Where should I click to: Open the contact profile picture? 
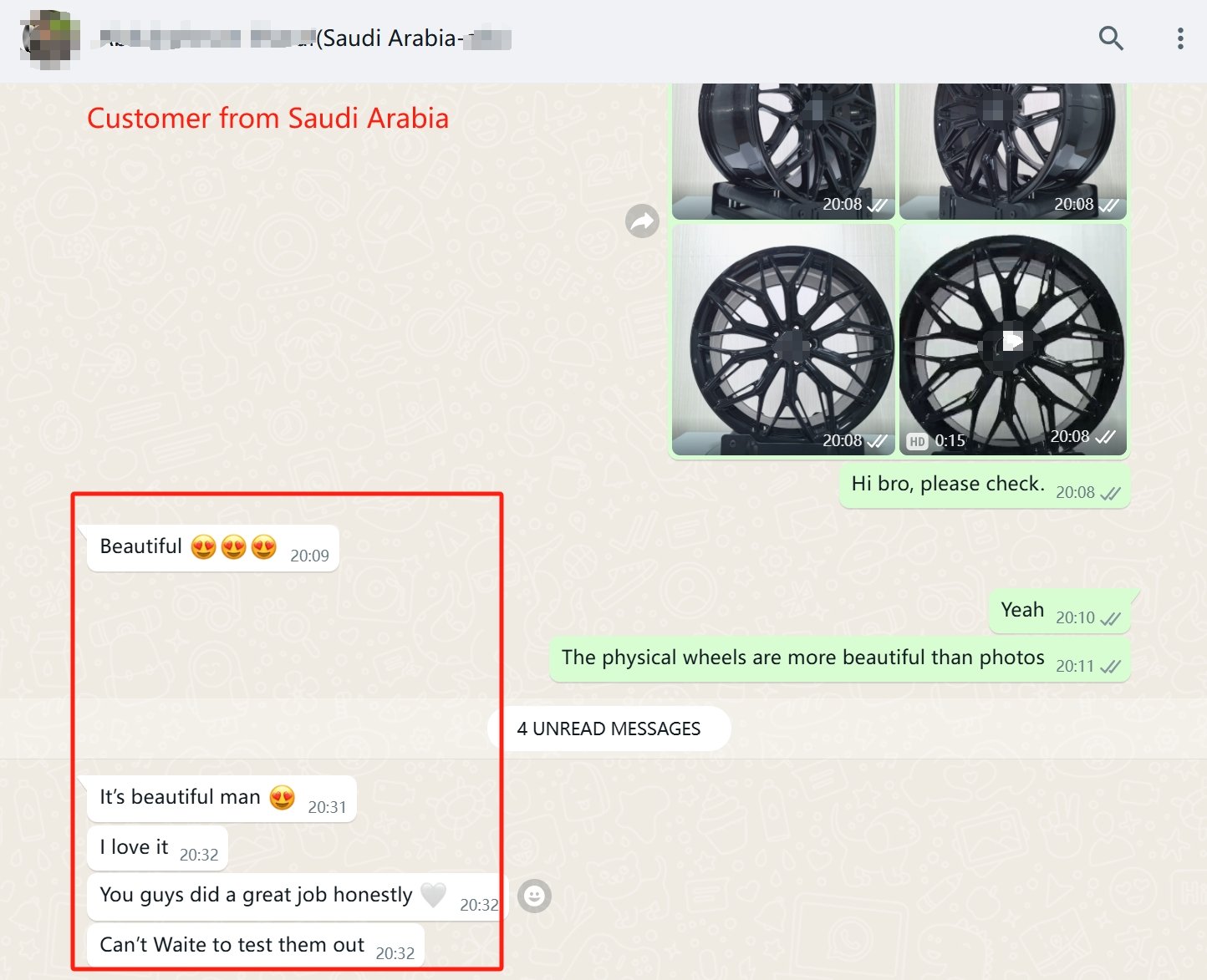tap(50, 39)
